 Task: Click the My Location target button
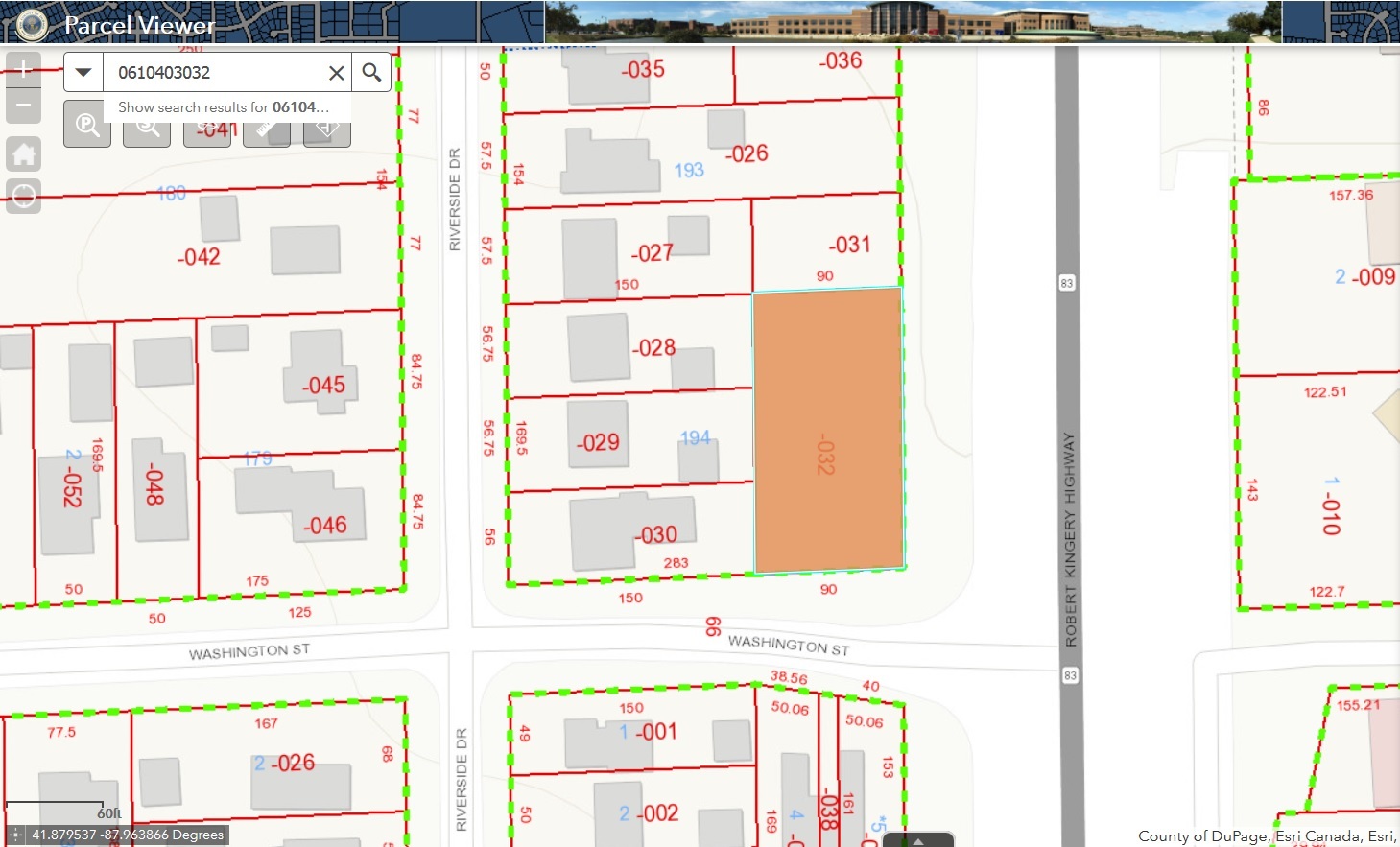(23, 197)
